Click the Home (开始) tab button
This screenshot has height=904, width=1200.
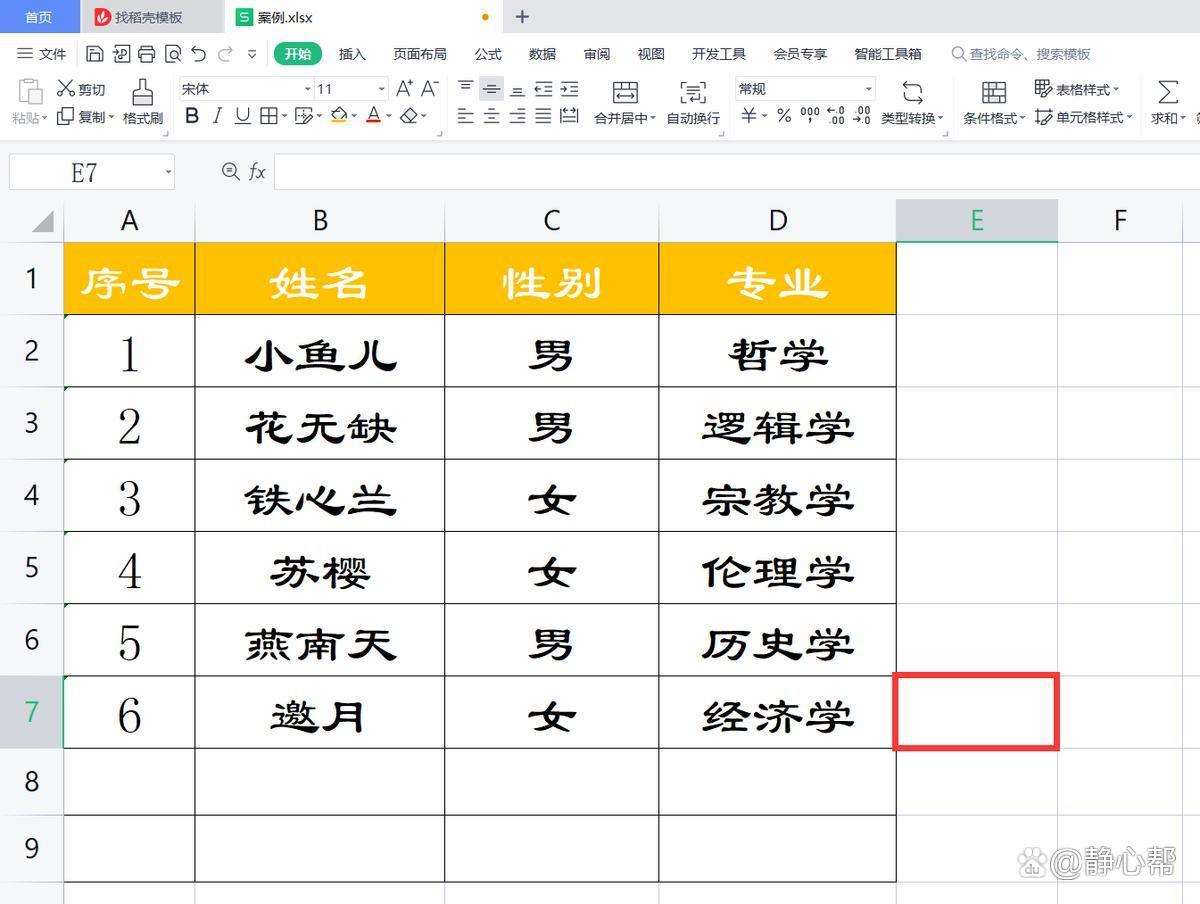coord(297,54)
